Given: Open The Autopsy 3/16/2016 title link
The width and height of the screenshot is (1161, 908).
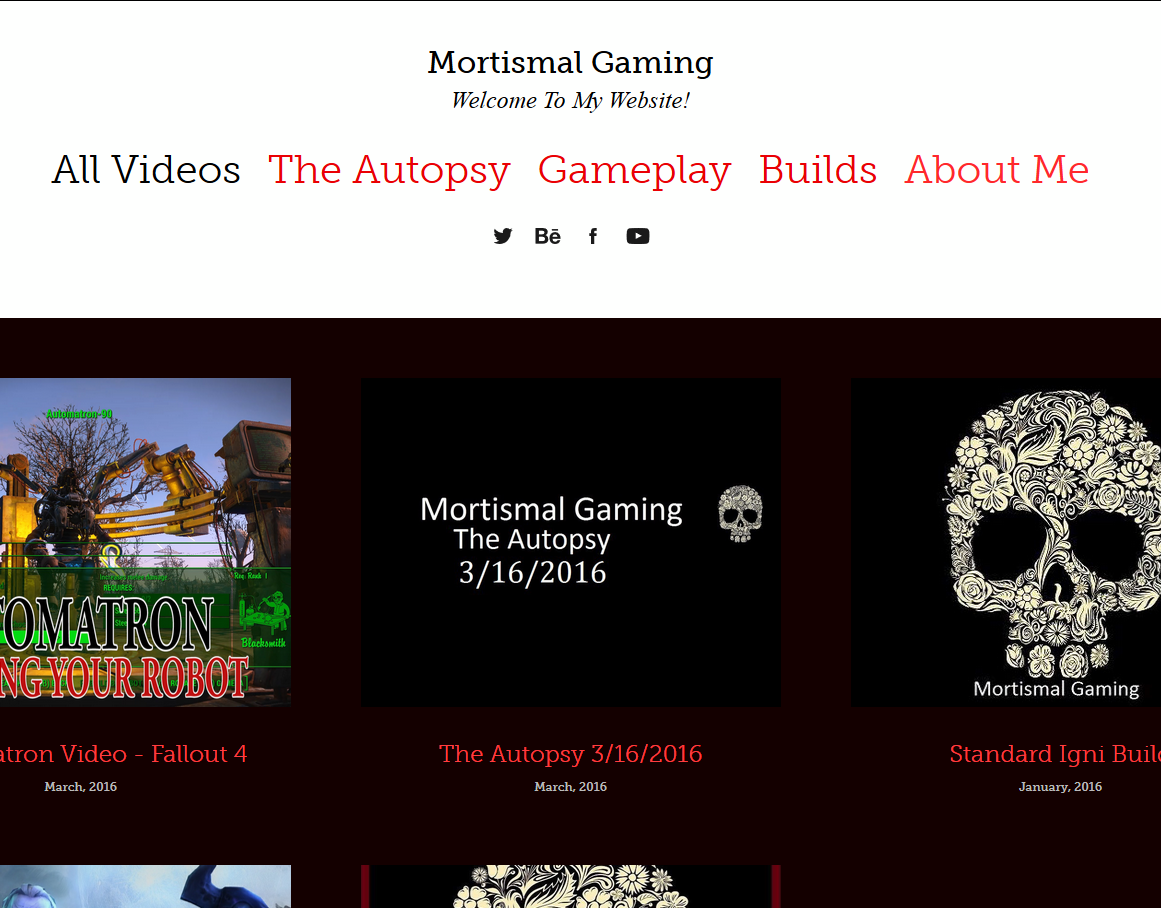Looking at the screenshot, I should [570, 753].
